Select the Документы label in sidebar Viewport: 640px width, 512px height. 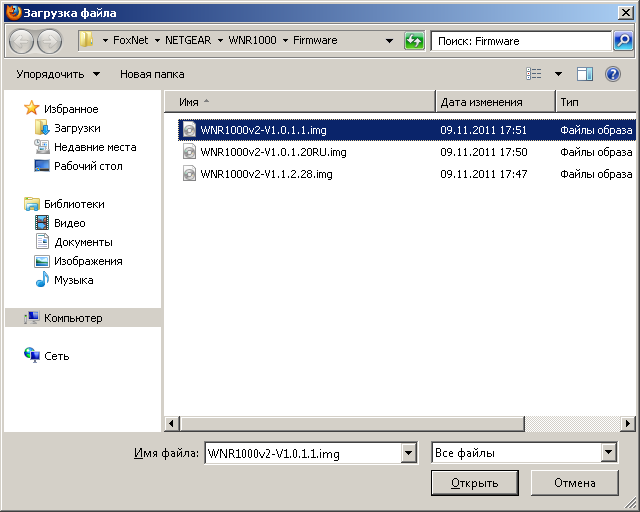(x=84, y=242)
